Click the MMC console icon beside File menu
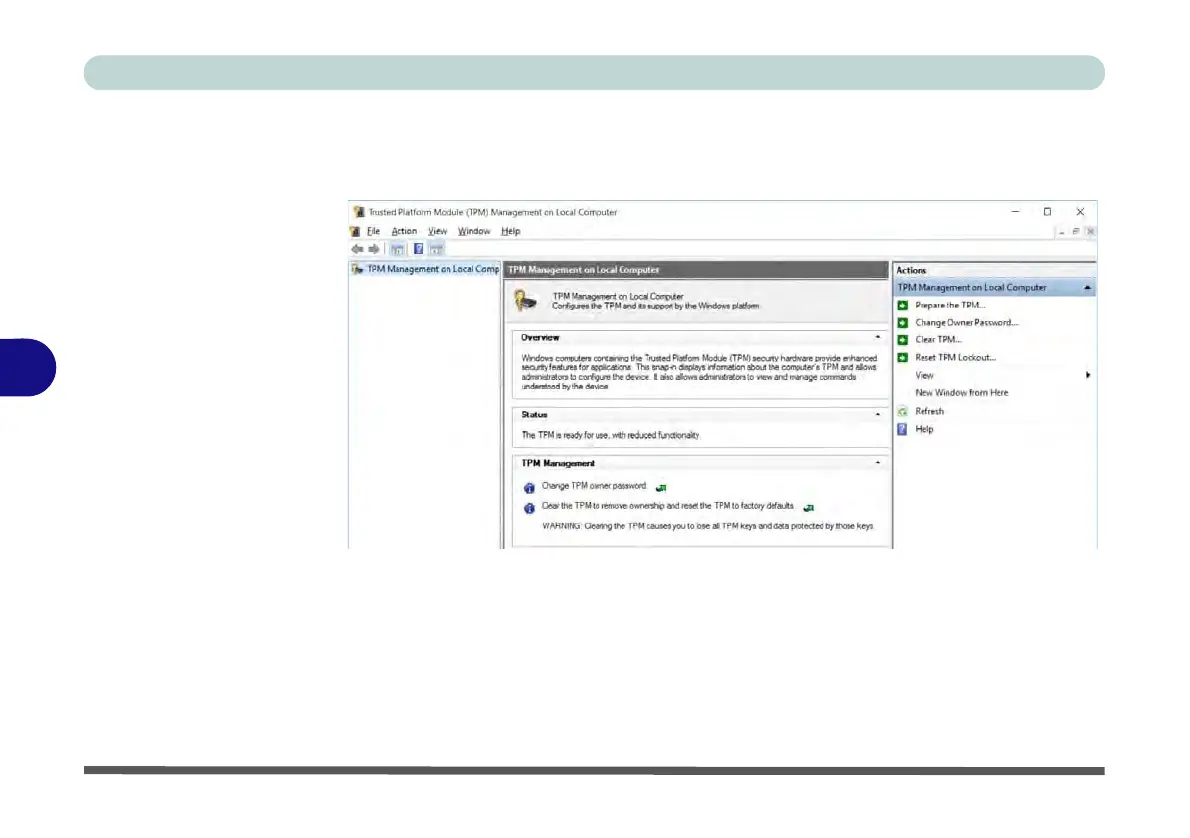The height and width of the screenshot is (838, 1190). (355, 232)
